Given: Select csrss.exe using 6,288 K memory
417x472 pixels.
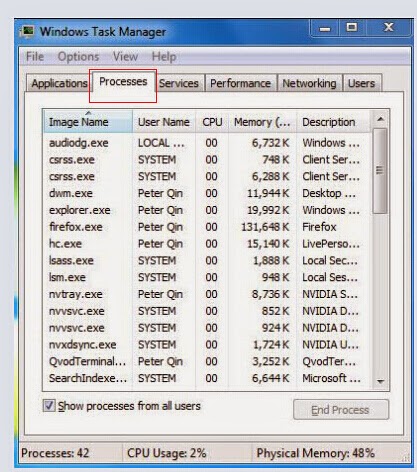Looking at the screenshot, I should 207,176.
